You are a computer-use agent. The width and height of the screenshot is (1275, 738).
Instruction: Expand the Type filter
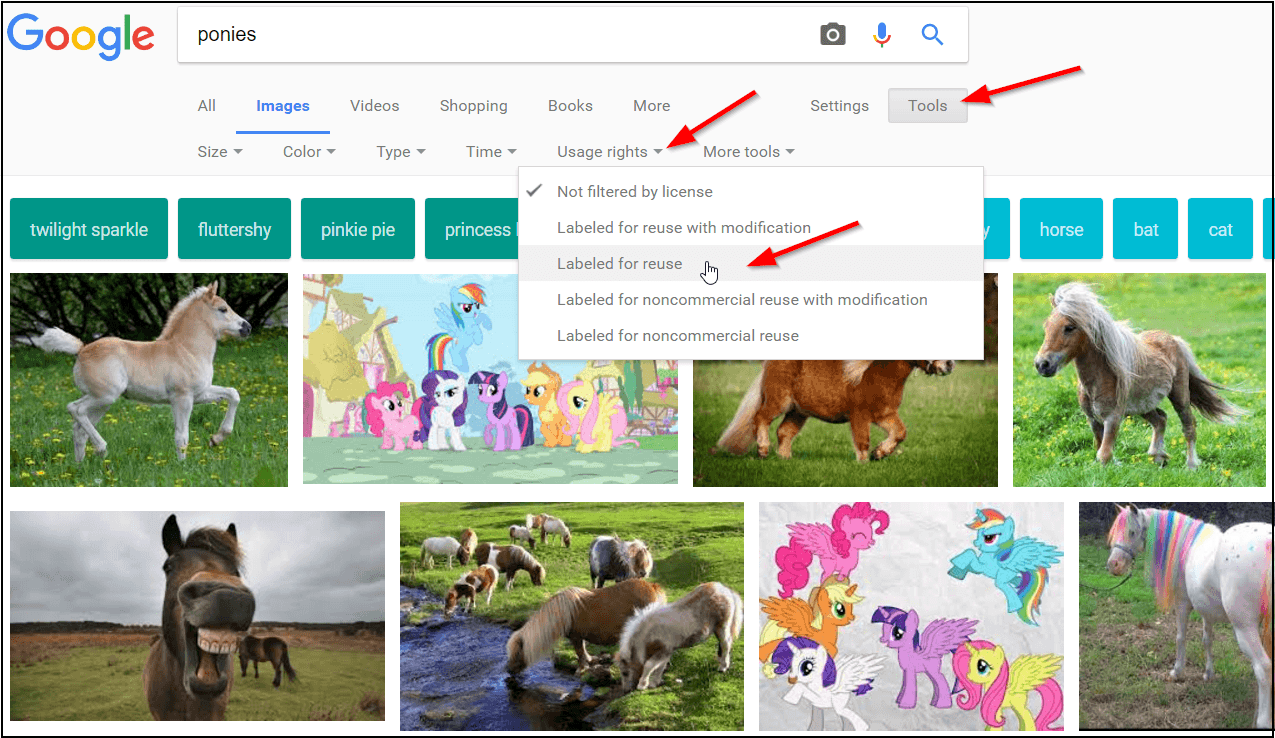(399, 151)
